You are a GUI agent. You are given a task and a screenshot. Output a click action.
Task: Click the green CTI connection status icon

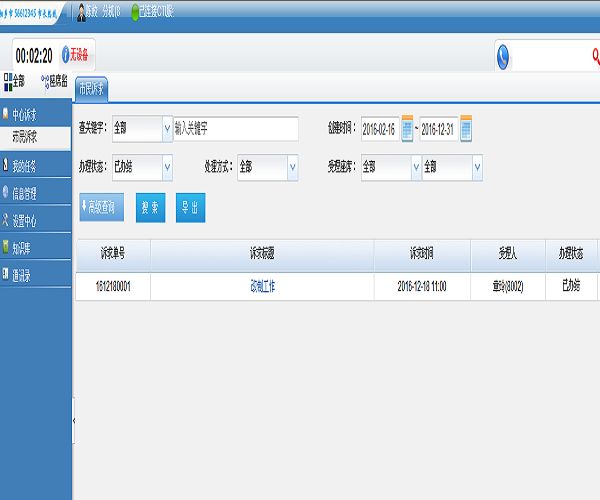[x=135, y=11]
